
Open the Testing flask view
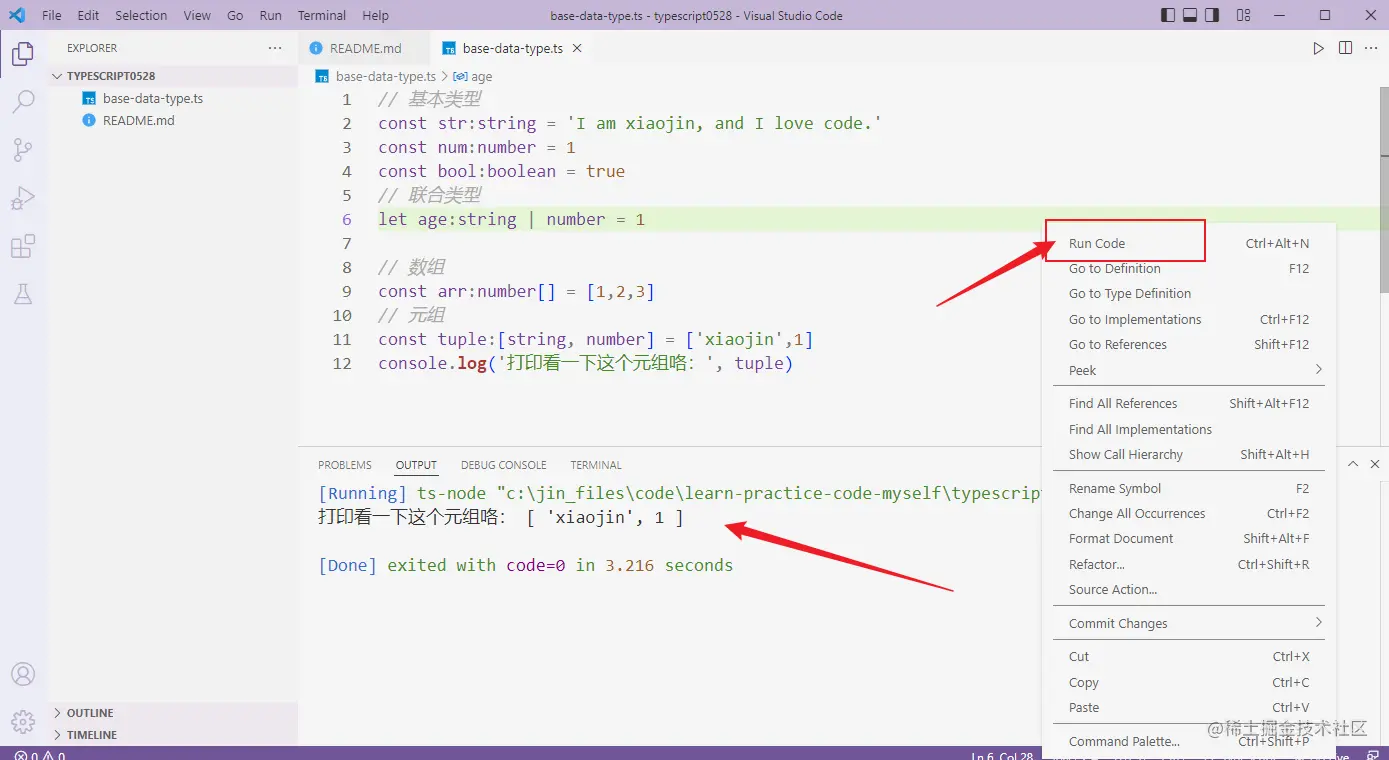coord(23,294)
